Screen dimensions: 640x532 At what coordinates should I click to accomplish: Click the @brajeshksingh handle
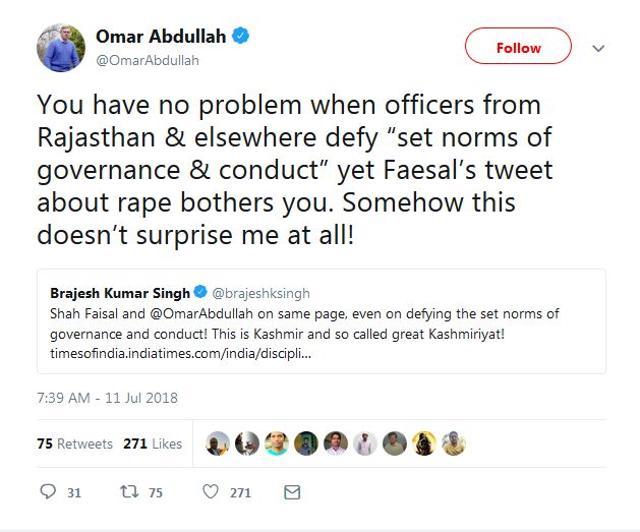251,294
